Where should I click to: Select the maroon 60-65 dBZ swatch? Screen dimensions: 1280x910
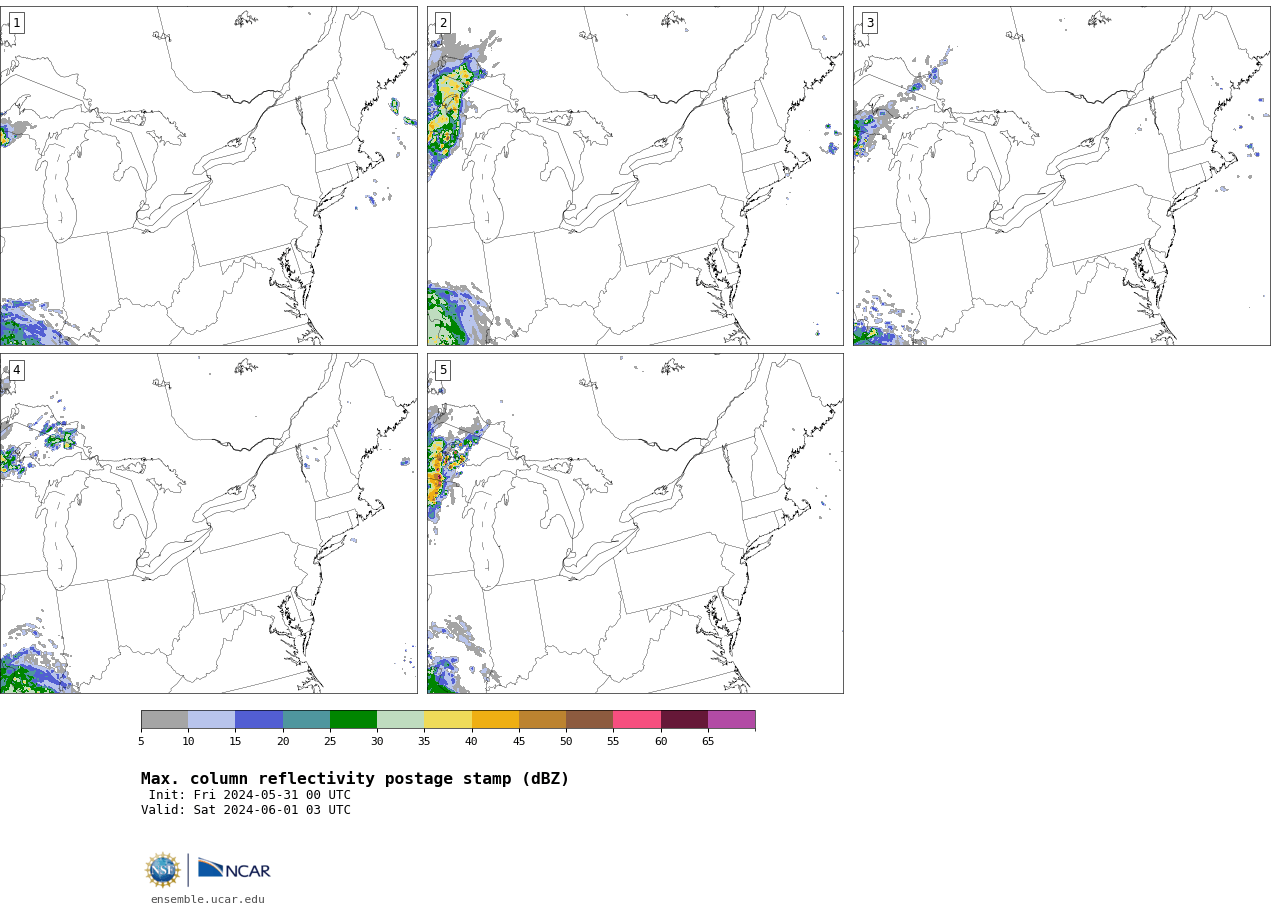(684, 720)
